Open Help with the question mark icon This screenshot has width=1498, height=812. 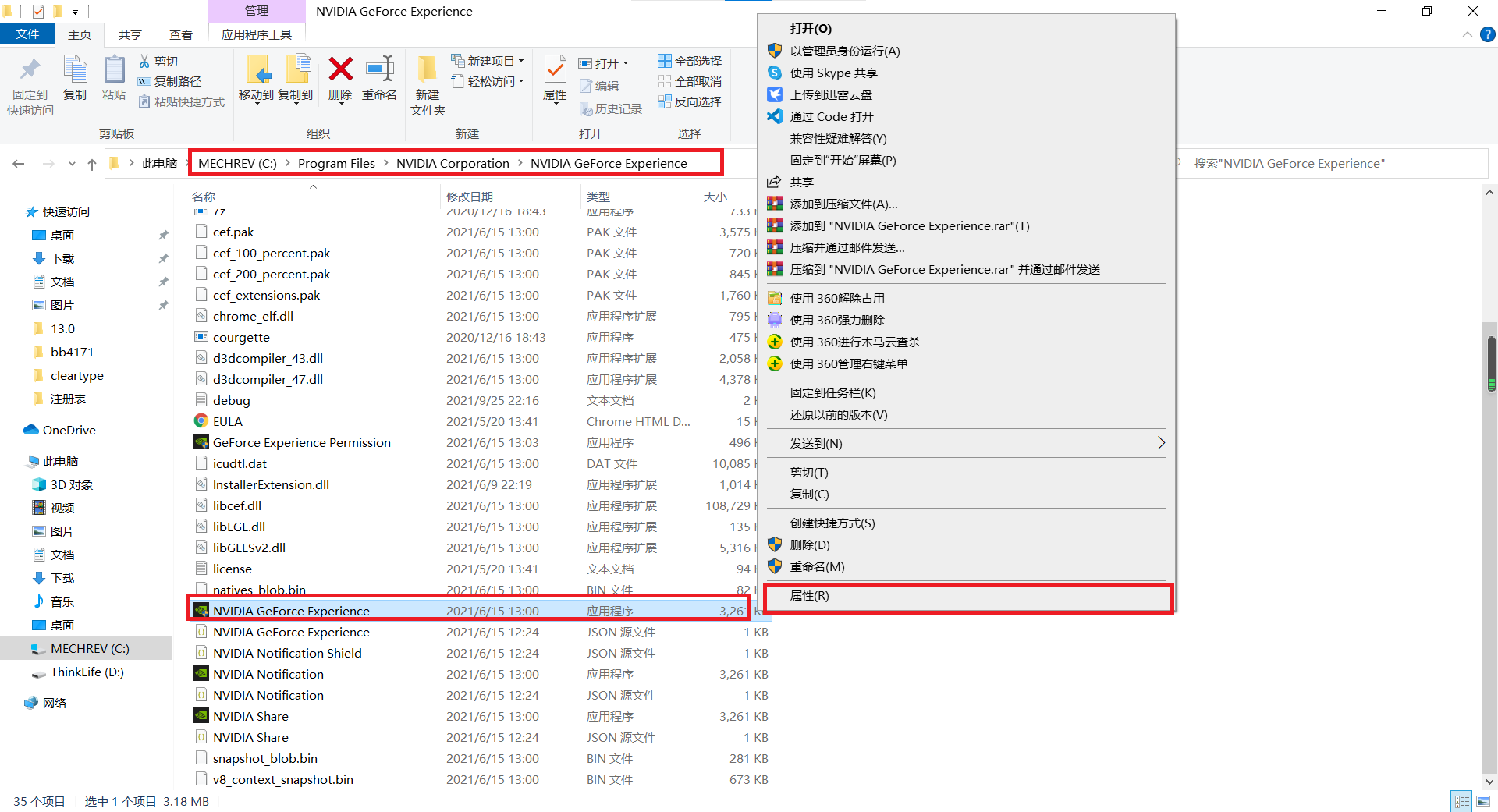tap(1487, 34)
